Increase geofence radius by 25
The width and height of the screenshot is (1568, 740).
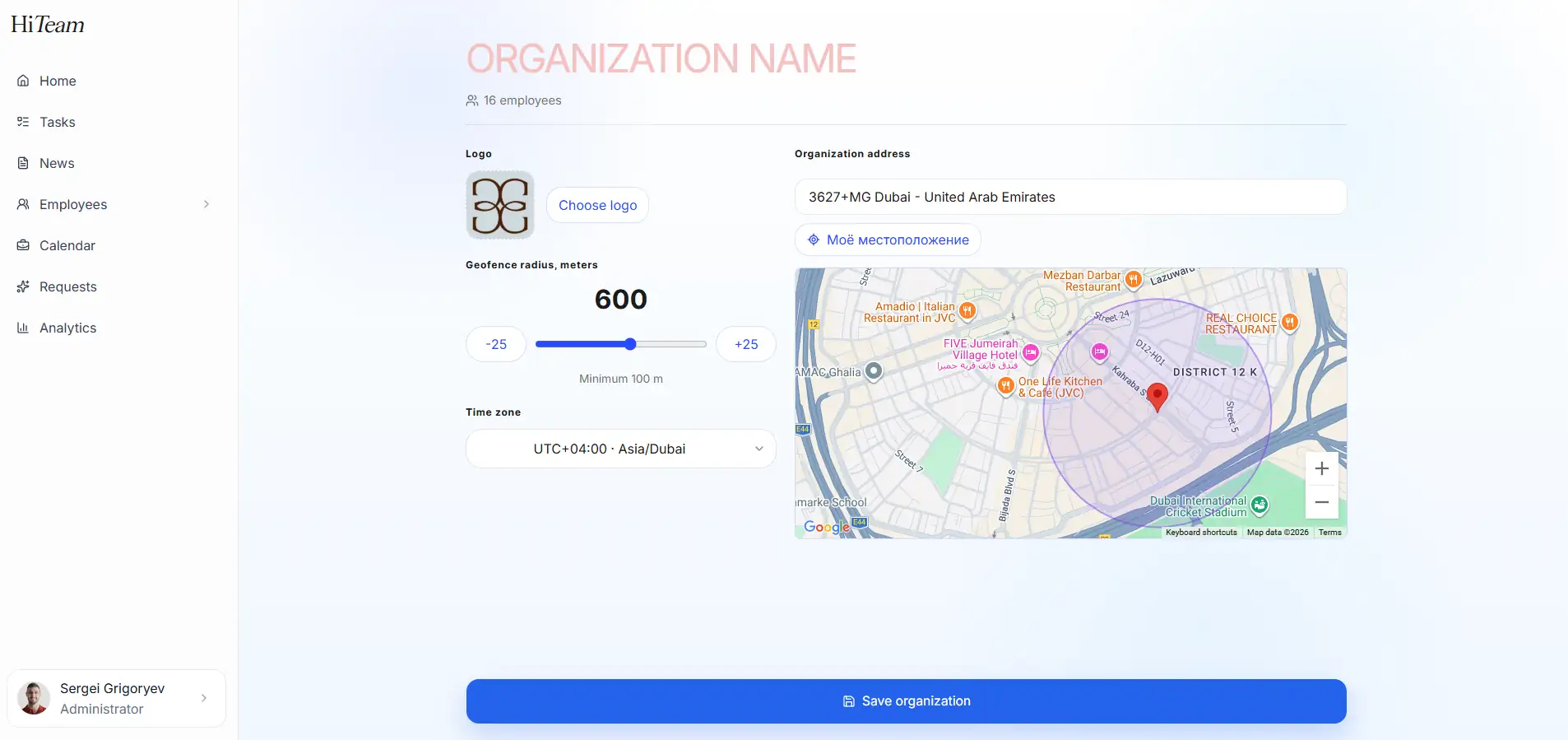pos(746,344)
